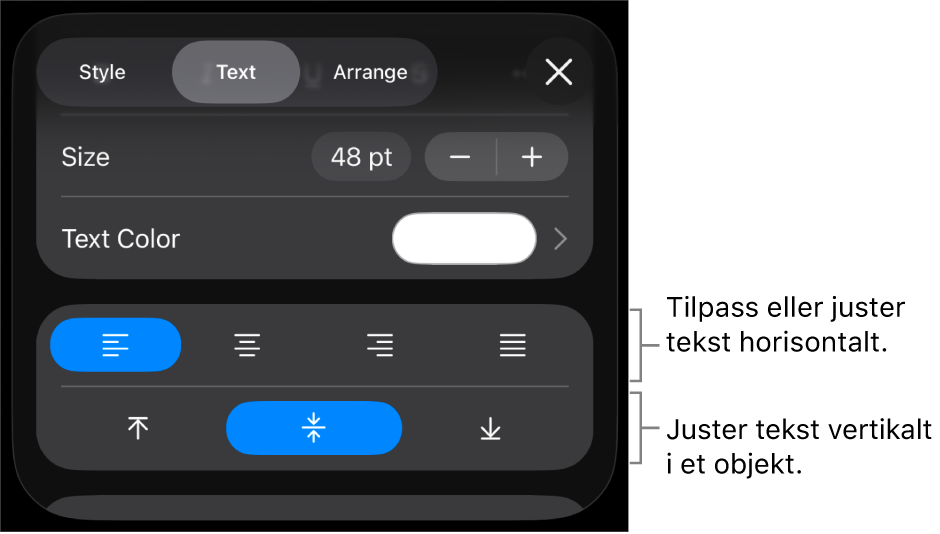Justify text across full width
This screenshot has width=940, height=534.
pyautogui.click(x=513, y=345)
